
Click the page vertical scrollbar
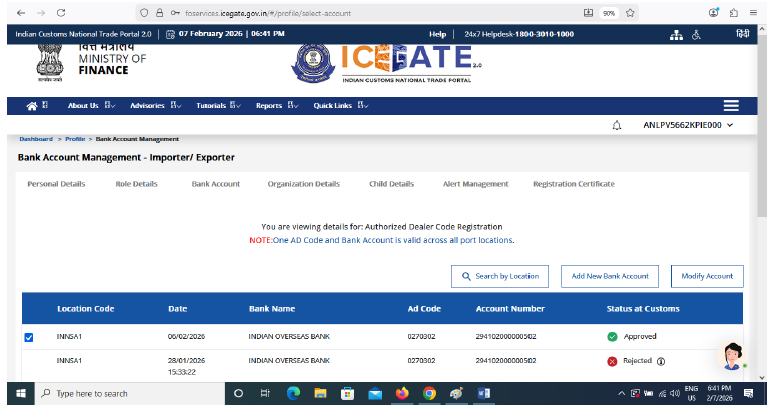point(762,125)
